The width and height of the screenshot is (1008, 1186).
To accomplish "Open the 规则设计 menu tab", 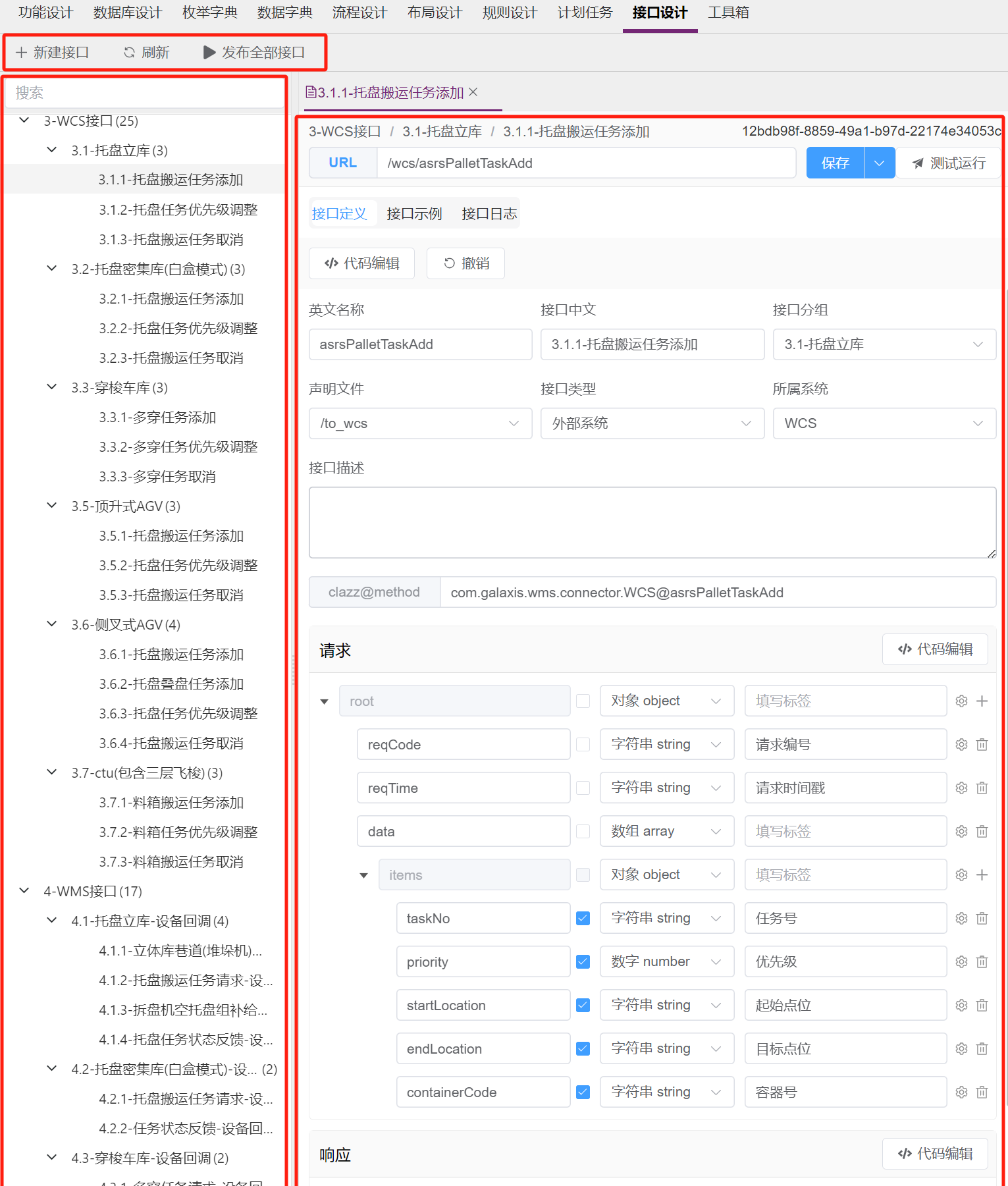I will (x=510, y=13).
